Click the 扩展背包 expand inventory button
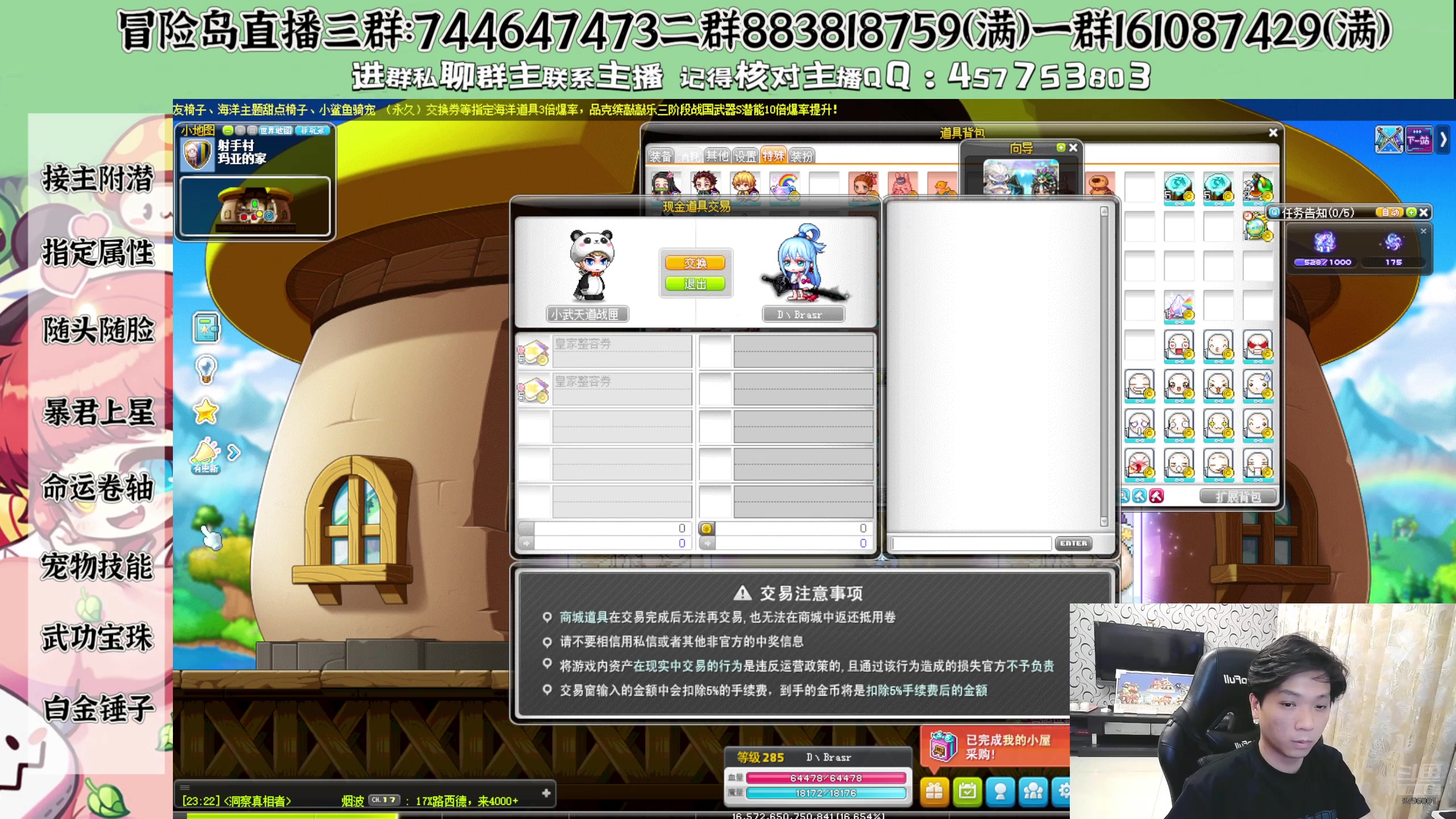The width and height of the screenshot is (1456, 819). pyautogui.click(x=1238, y=497)
